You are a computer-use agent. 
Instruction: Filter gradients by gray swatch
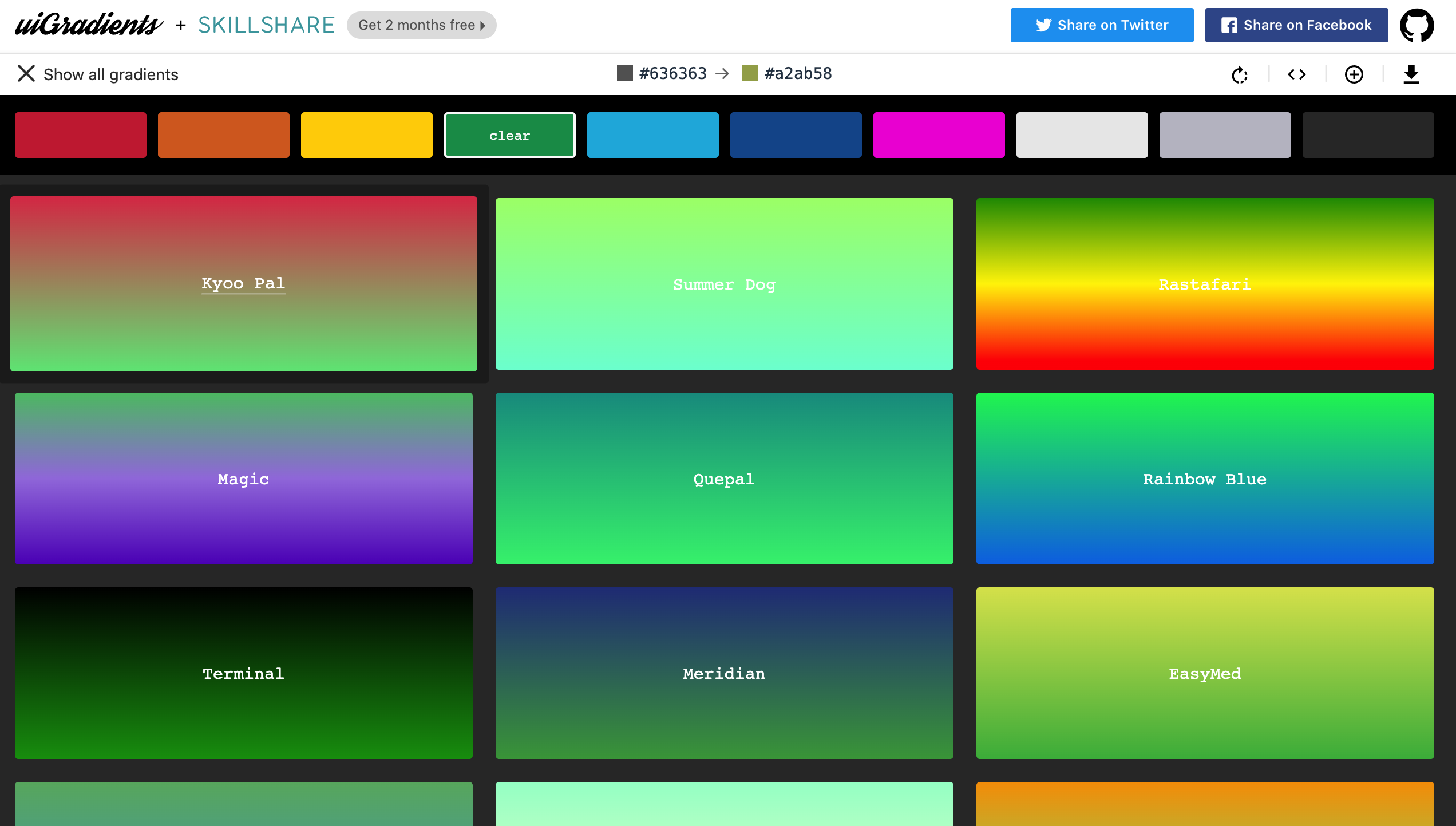click(x=1225, y=135)
